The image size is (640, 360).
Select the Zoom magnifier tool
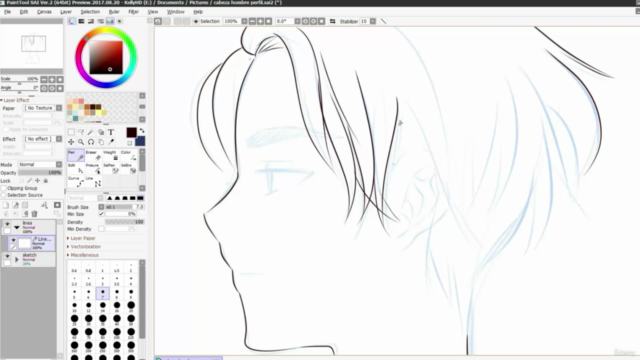coord(81,142)
